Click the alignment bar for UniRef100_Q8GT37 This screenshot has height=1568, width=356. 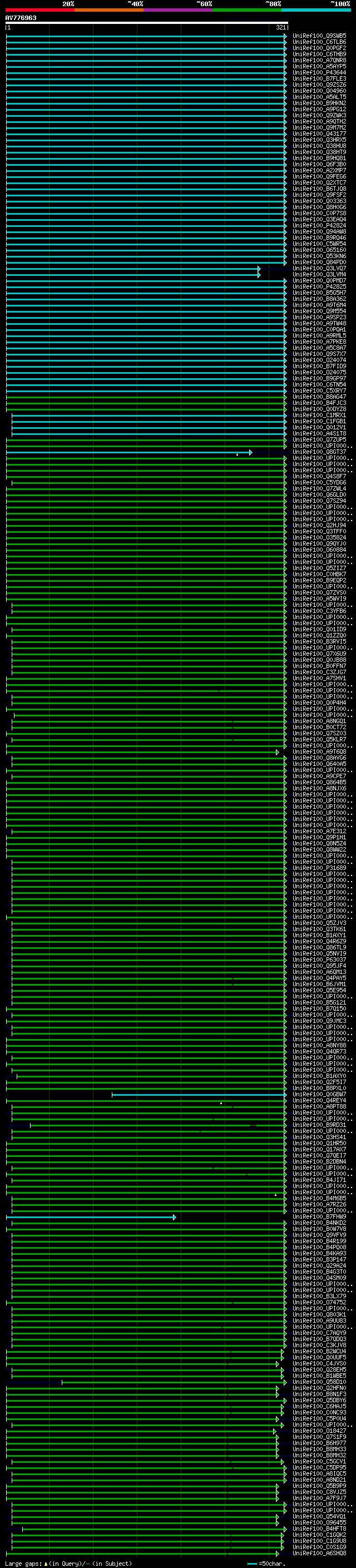[x=129, y=452]
